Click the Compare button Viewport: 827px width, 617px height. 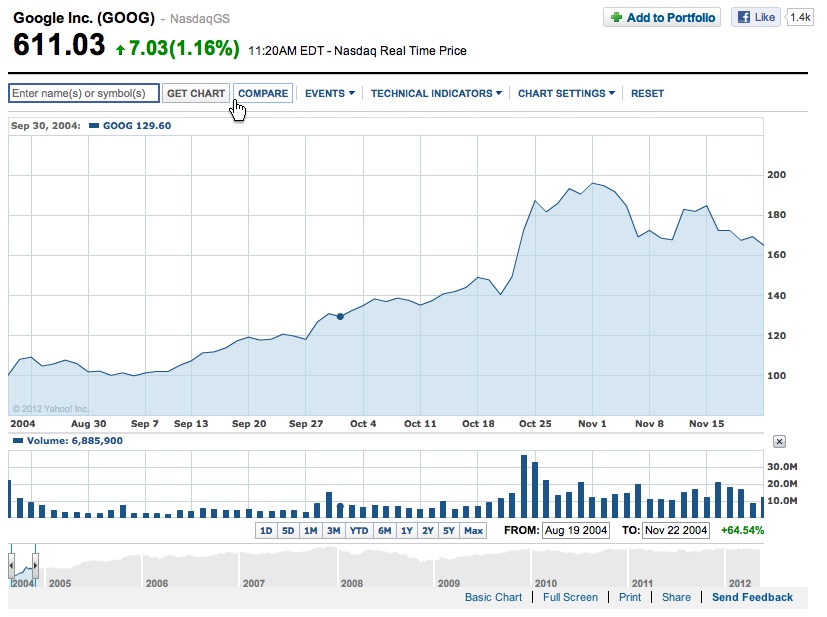263,93
